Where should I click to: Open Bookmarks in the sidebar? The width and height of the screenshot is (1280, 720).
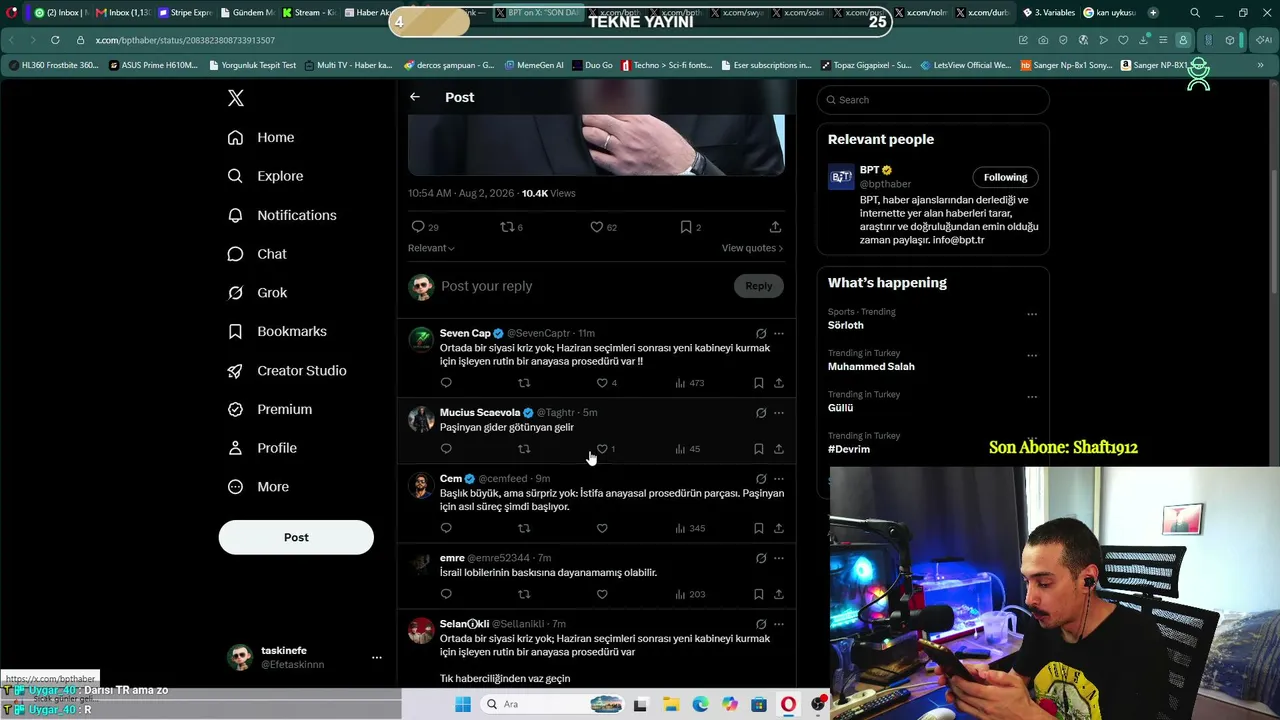point(277,331)
